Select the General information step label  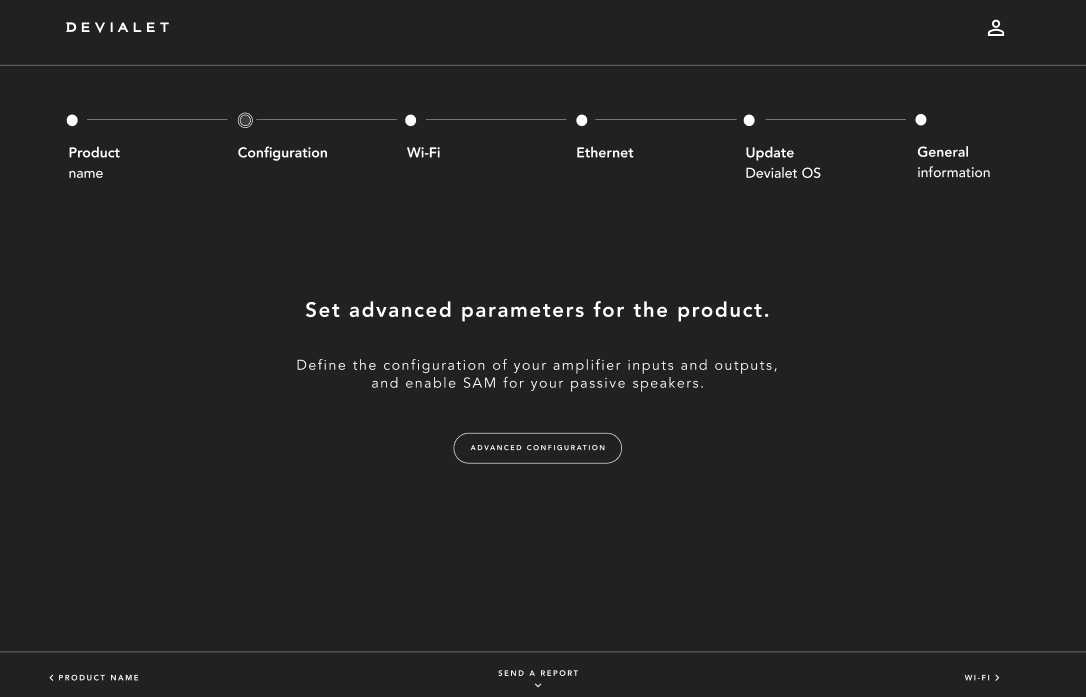(x=953, y=162)
